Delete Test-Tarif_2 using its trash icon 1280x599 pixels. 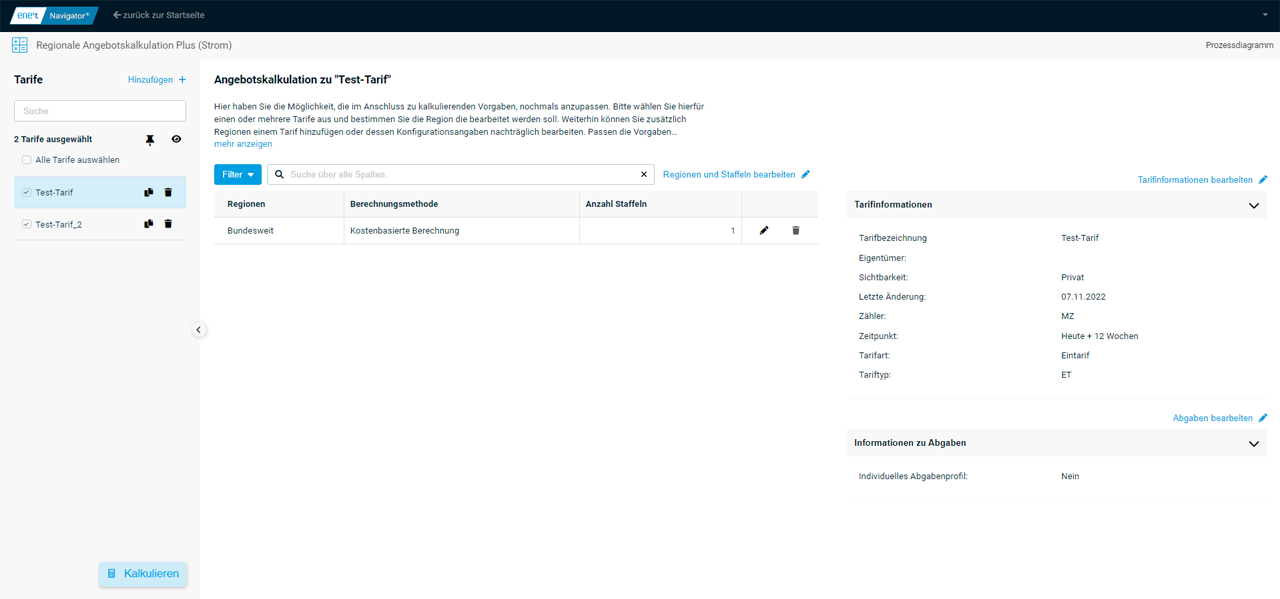point(168,225)
